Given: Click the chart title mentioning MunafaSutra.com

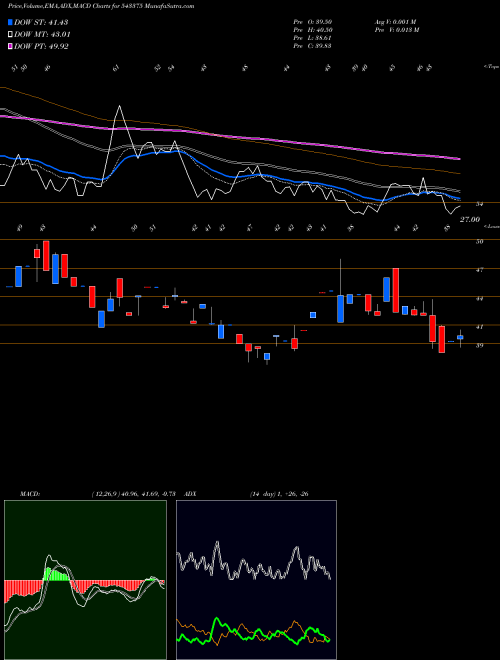Looking at the screenshot, I should pyautogui.click(x=101, y=7).
